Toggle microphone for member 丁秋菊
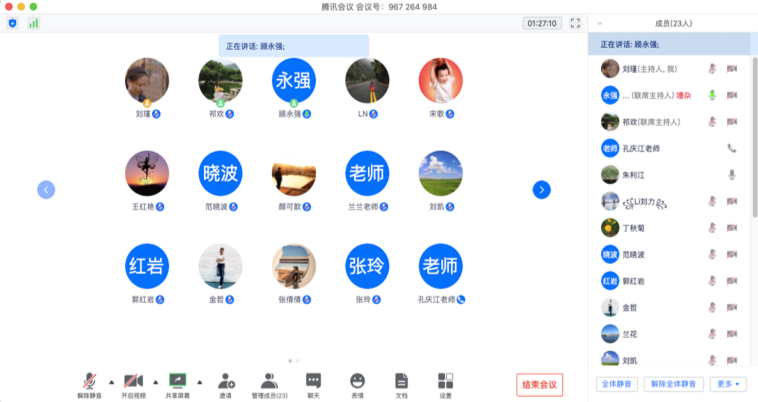Viewport: 758px width, 402px height. (713, 228)
